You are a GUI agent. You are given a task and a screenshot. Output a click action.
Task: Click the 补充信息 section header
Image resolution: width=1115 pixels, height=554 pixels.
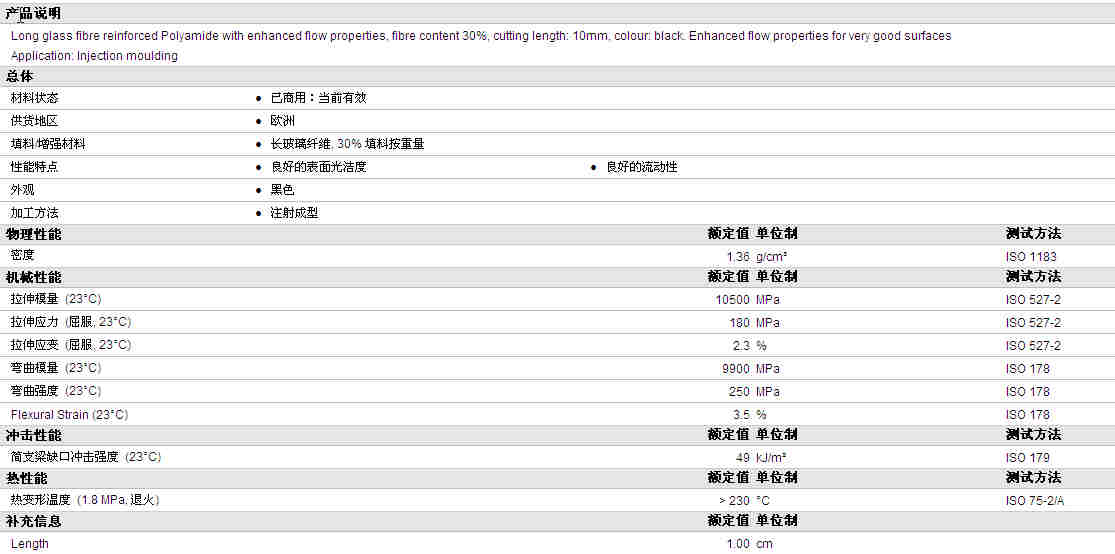click(x=33, y=521)
